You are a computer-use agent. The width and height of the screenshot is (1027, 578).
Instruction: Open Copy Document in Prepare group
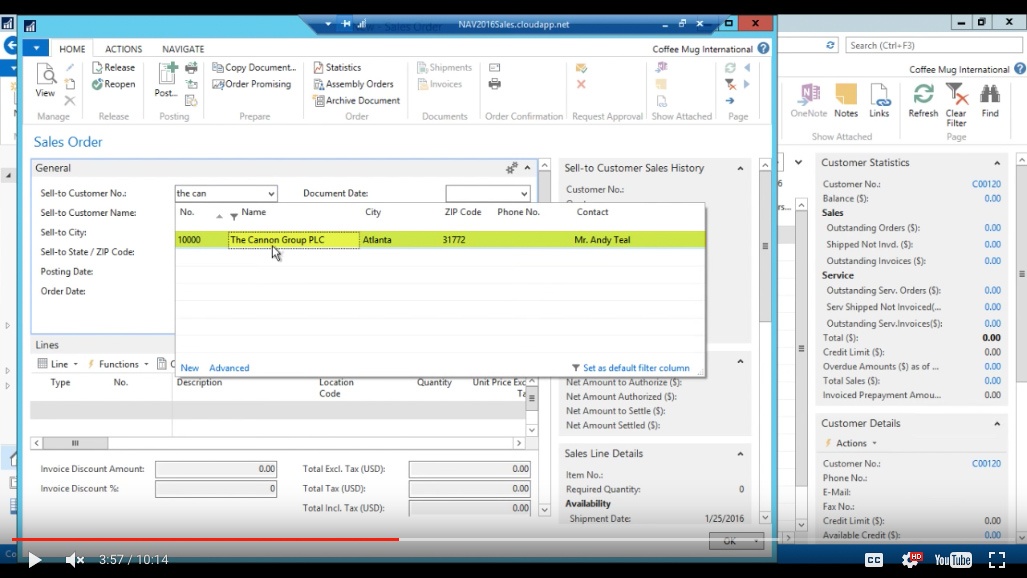(x=254, y=67)
